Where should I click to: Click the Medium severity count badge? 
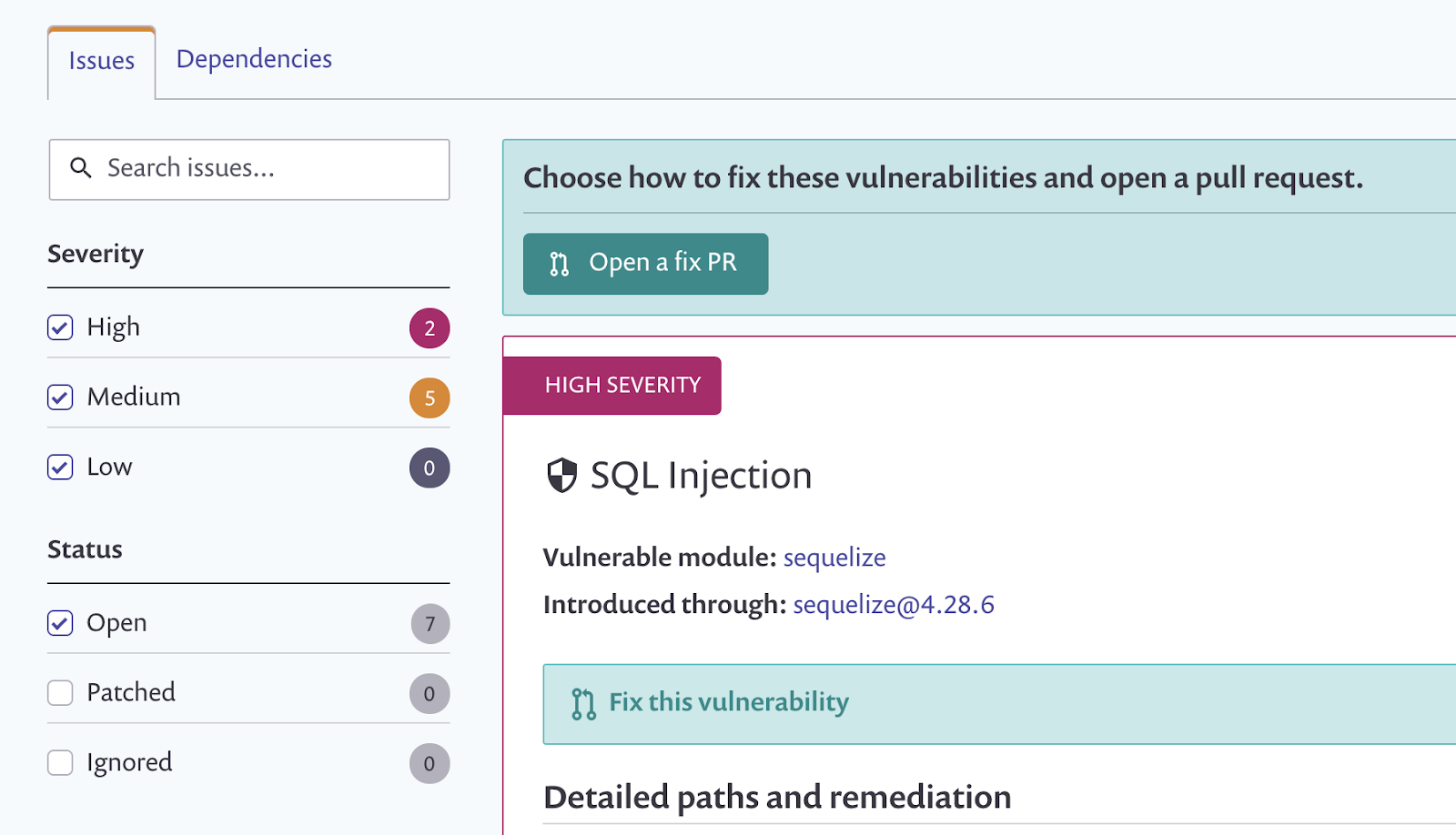click(430, 398)
